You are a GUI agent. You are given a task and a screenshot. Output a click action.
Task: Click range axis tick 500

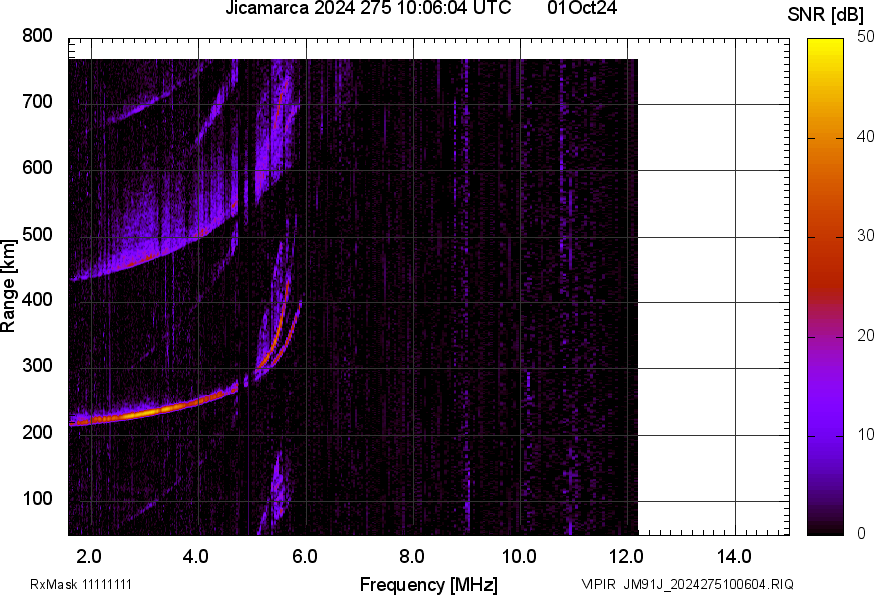coord(37,234)
